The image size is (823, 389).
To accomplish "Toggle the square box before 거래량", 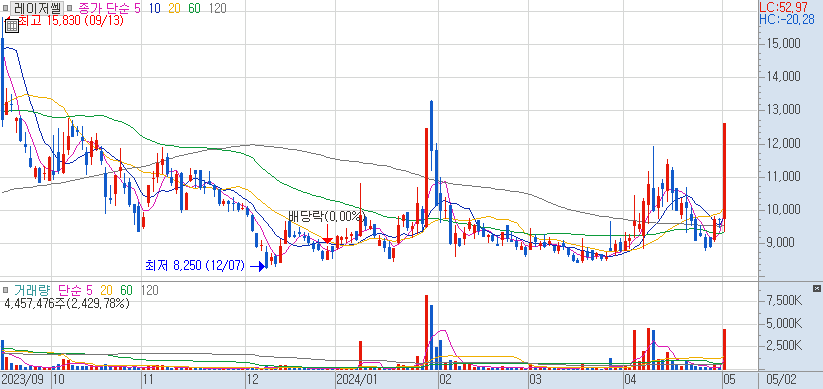I will [6, 290].
